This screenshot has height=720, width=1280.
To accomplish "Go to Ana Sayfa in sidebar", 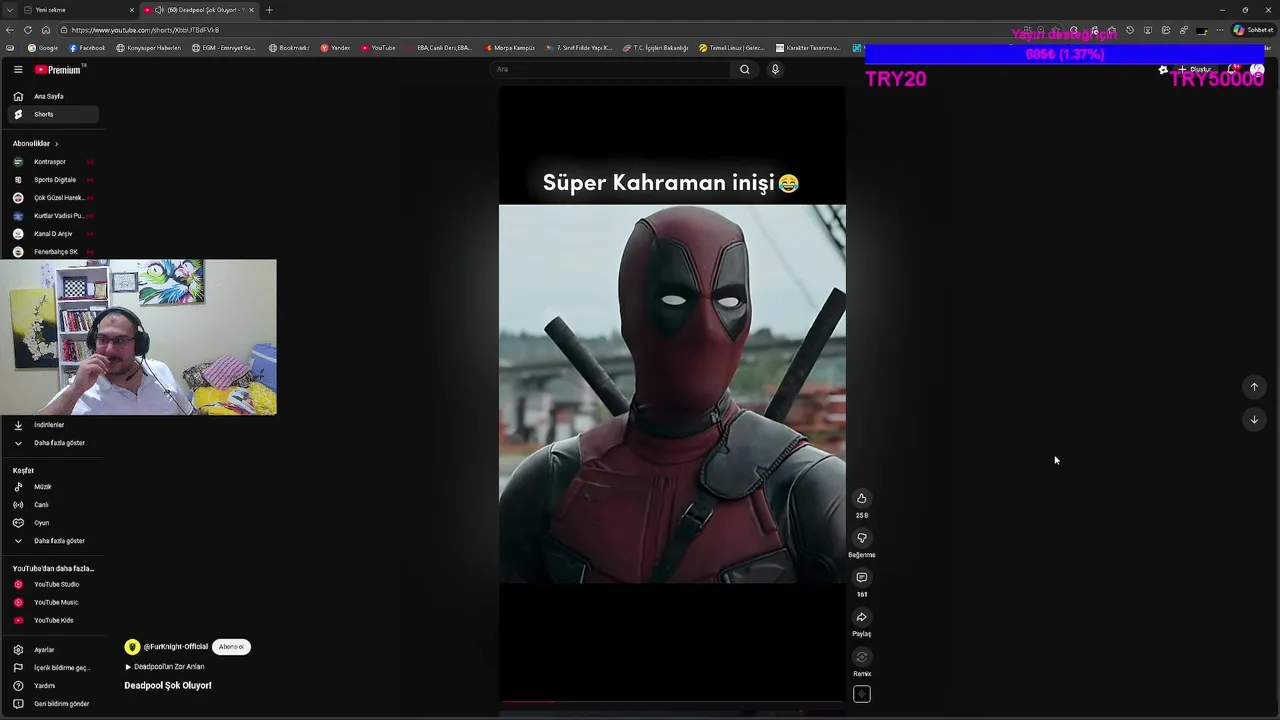I will click(x=52, y=96).
